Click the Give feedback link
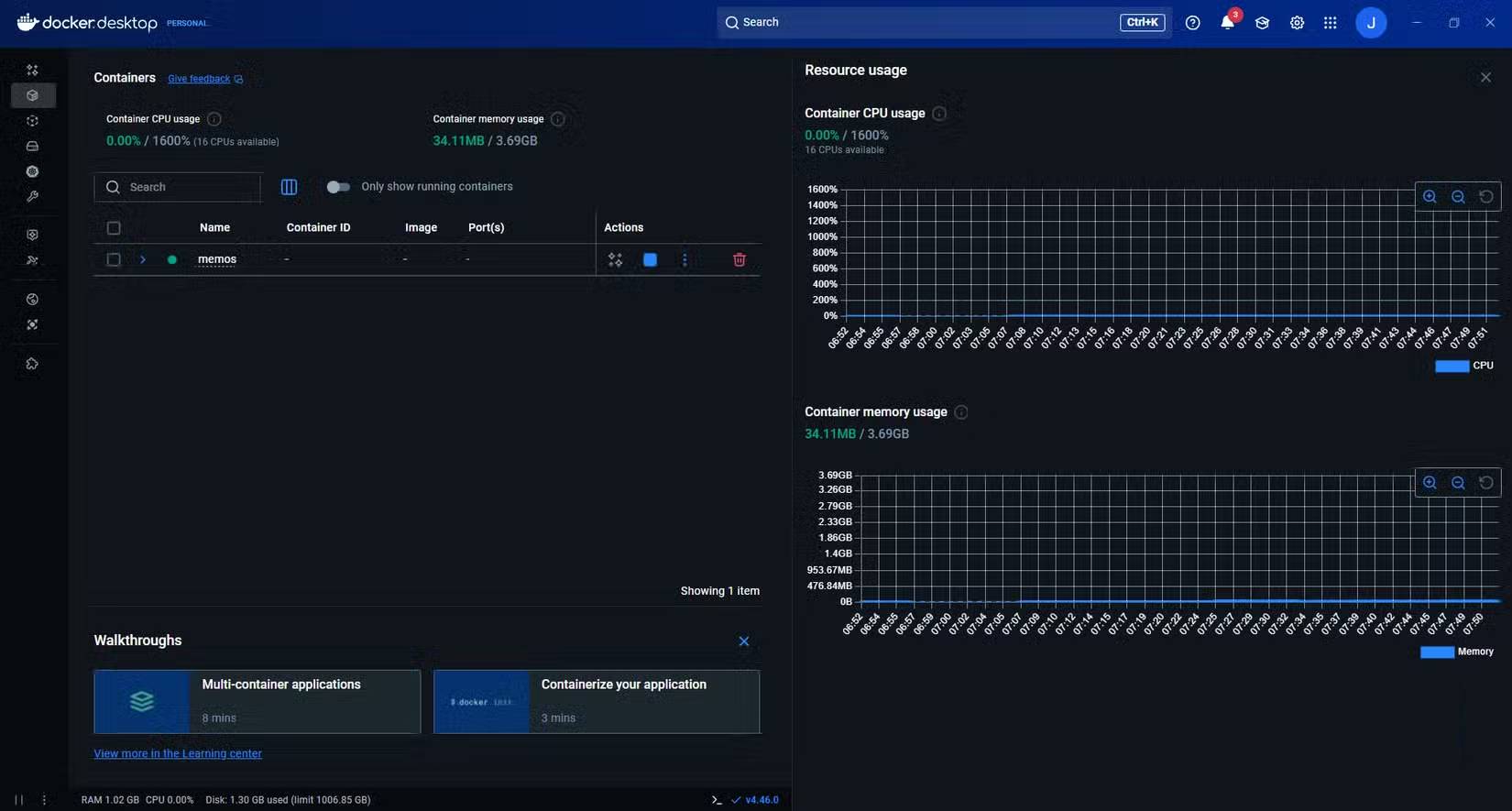 point(199,79)
